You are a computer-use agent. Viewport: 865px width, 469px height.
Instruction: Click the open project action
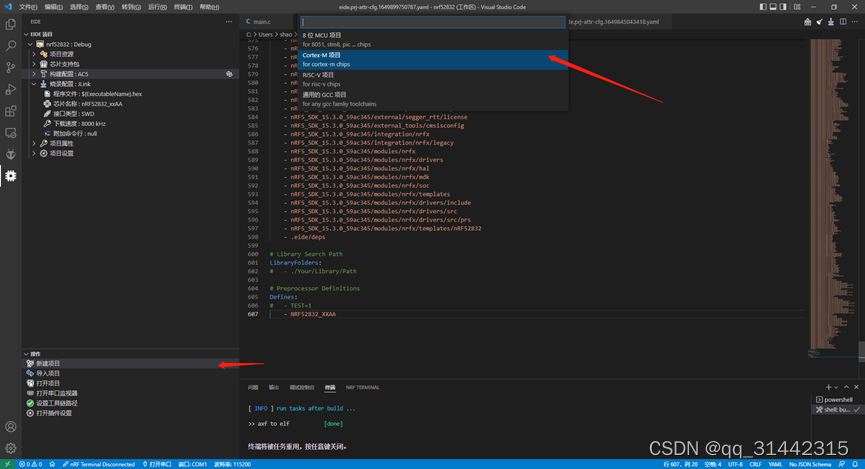(x=130, y=383)
